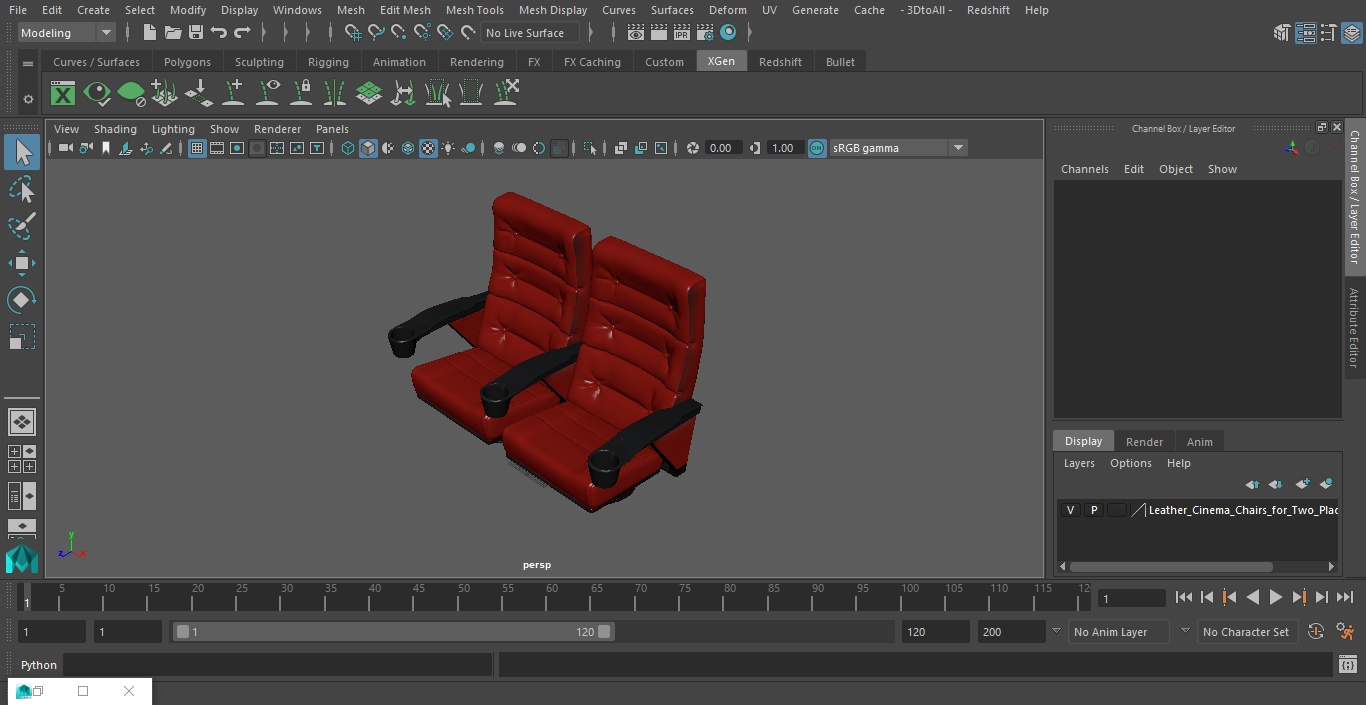Screen dimensions: 1366x705
Task: Open the Script Editor icon
Action: 1347,665
